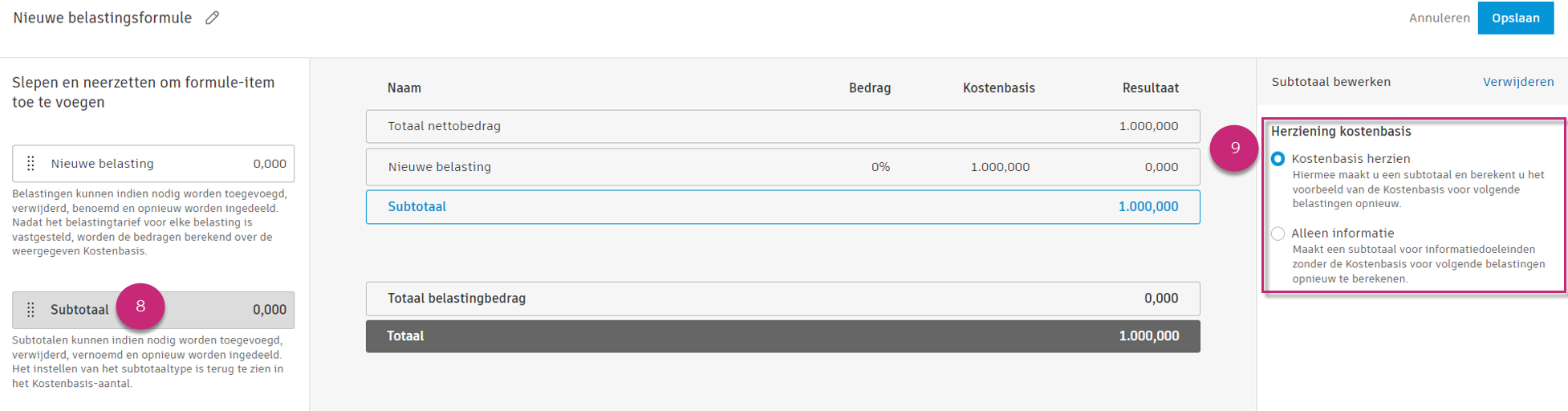Click the Nieuwe belasting draggable card

tap(152, 164)
